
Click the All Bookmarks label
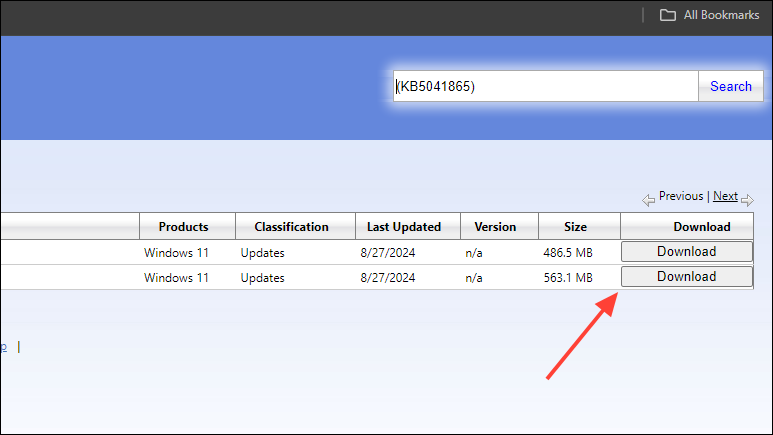[x=721, y=15]
